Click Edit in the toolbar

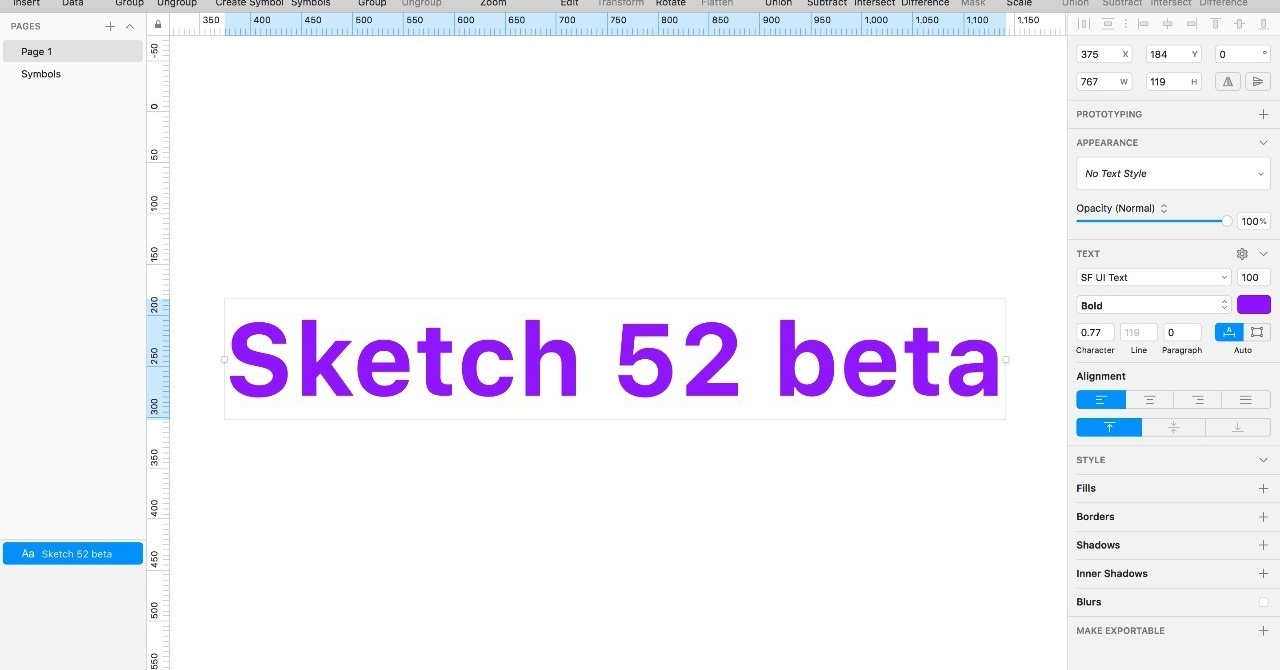pos(570,4)
